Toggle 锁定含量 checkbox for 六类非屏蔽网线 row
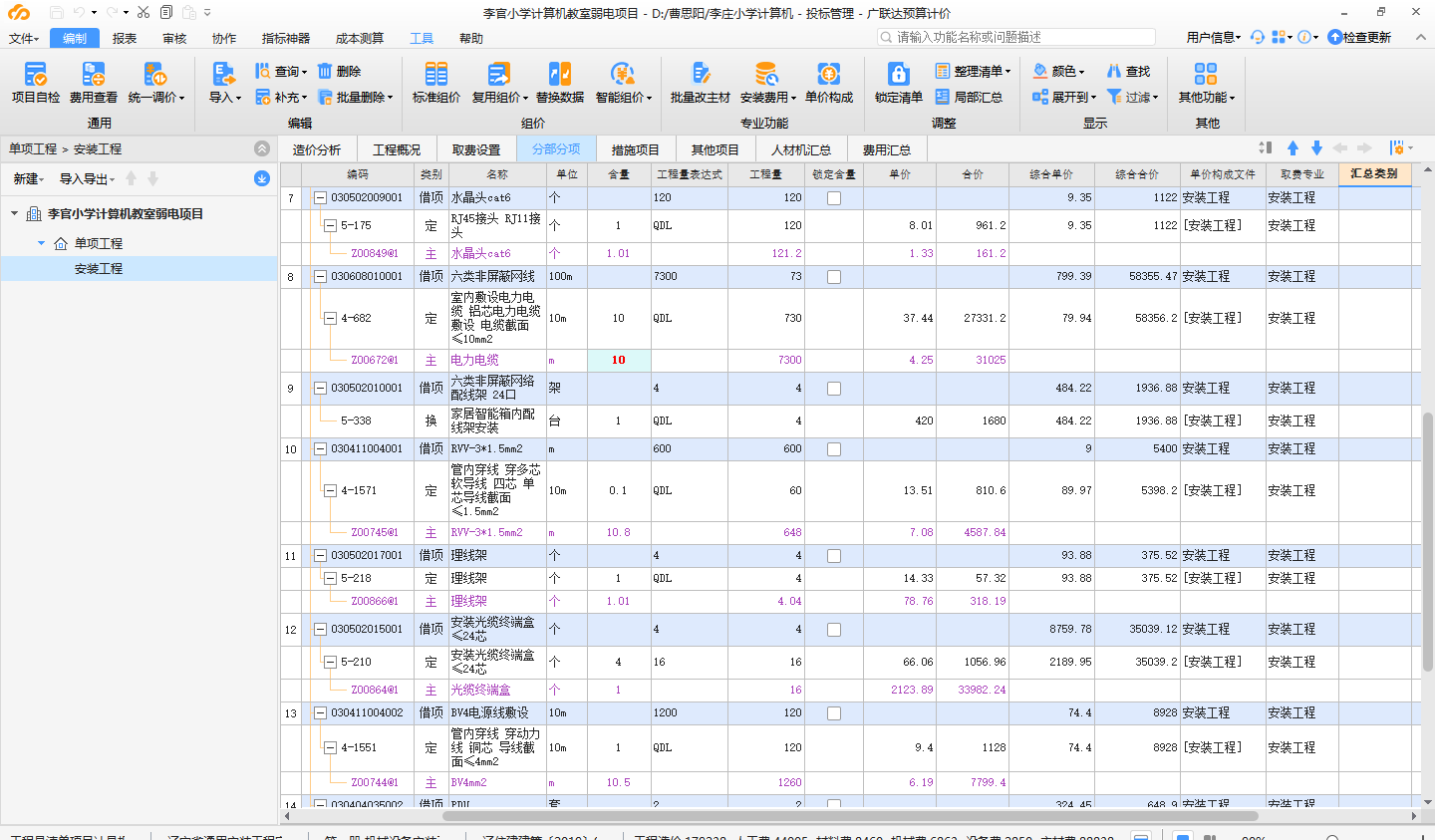The width and height of the screenshot is (1435, 840). [834, 277]
